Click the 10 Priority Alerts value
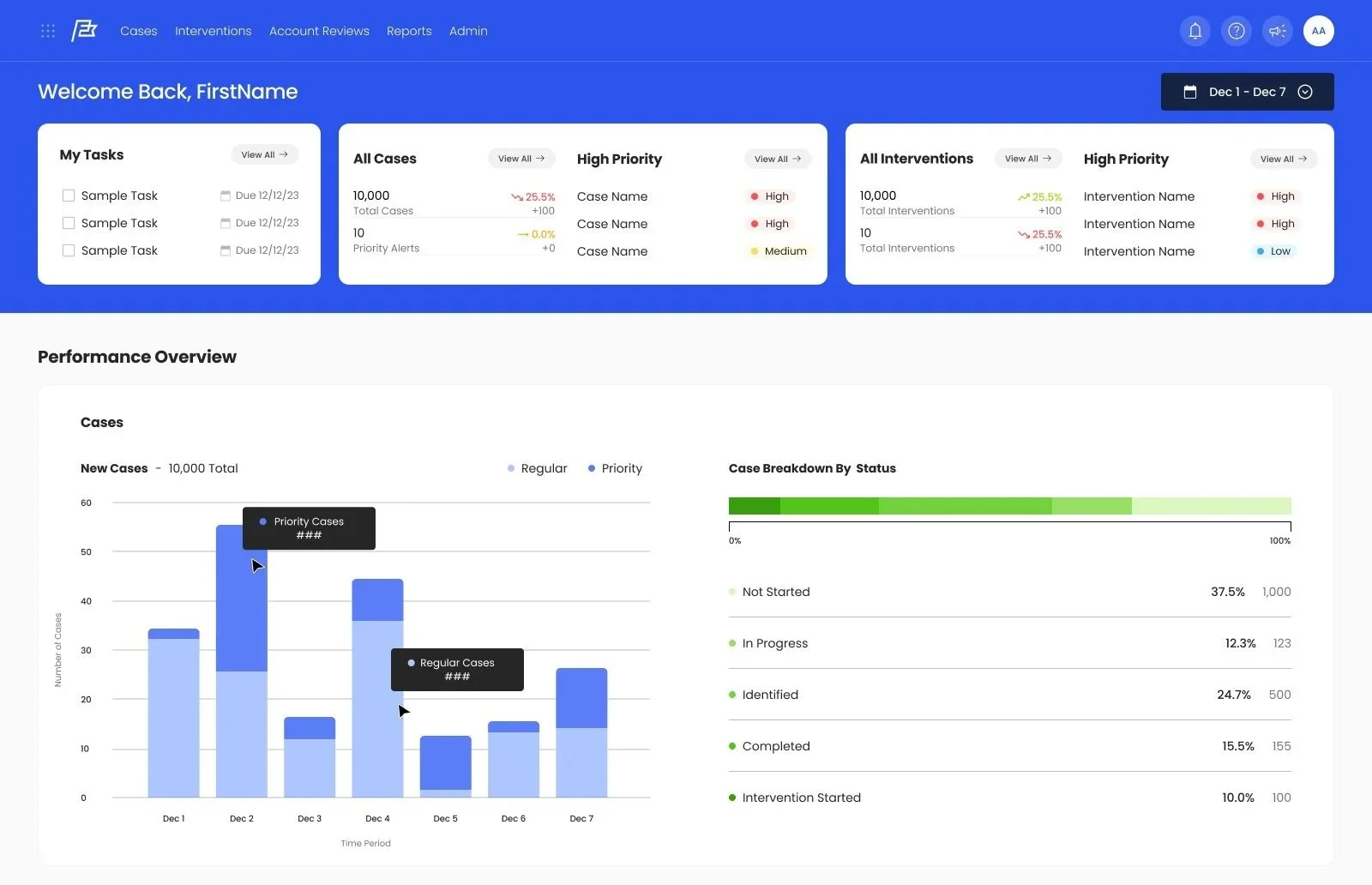The image size is (1372, 885). (358, 233)
